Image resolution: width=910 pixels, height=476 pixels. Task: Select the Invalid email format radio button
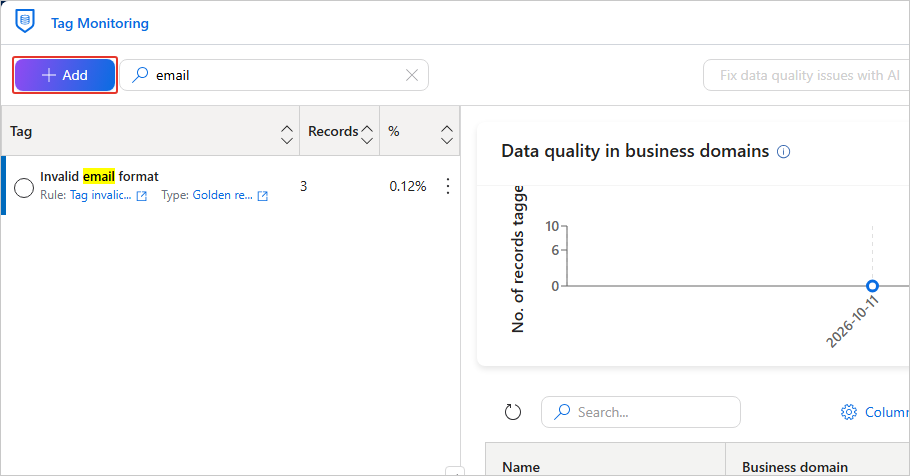coord(24,187)
